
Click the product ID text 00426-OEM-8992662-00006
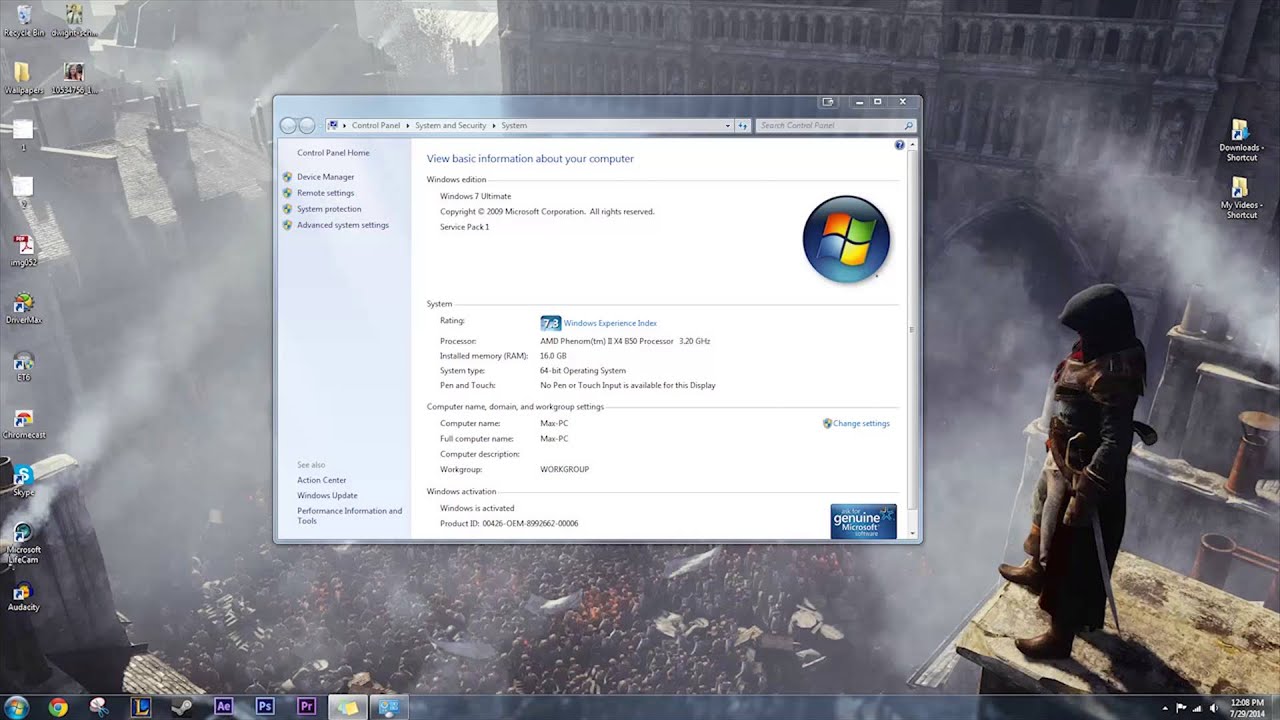[x=530, y=523]
